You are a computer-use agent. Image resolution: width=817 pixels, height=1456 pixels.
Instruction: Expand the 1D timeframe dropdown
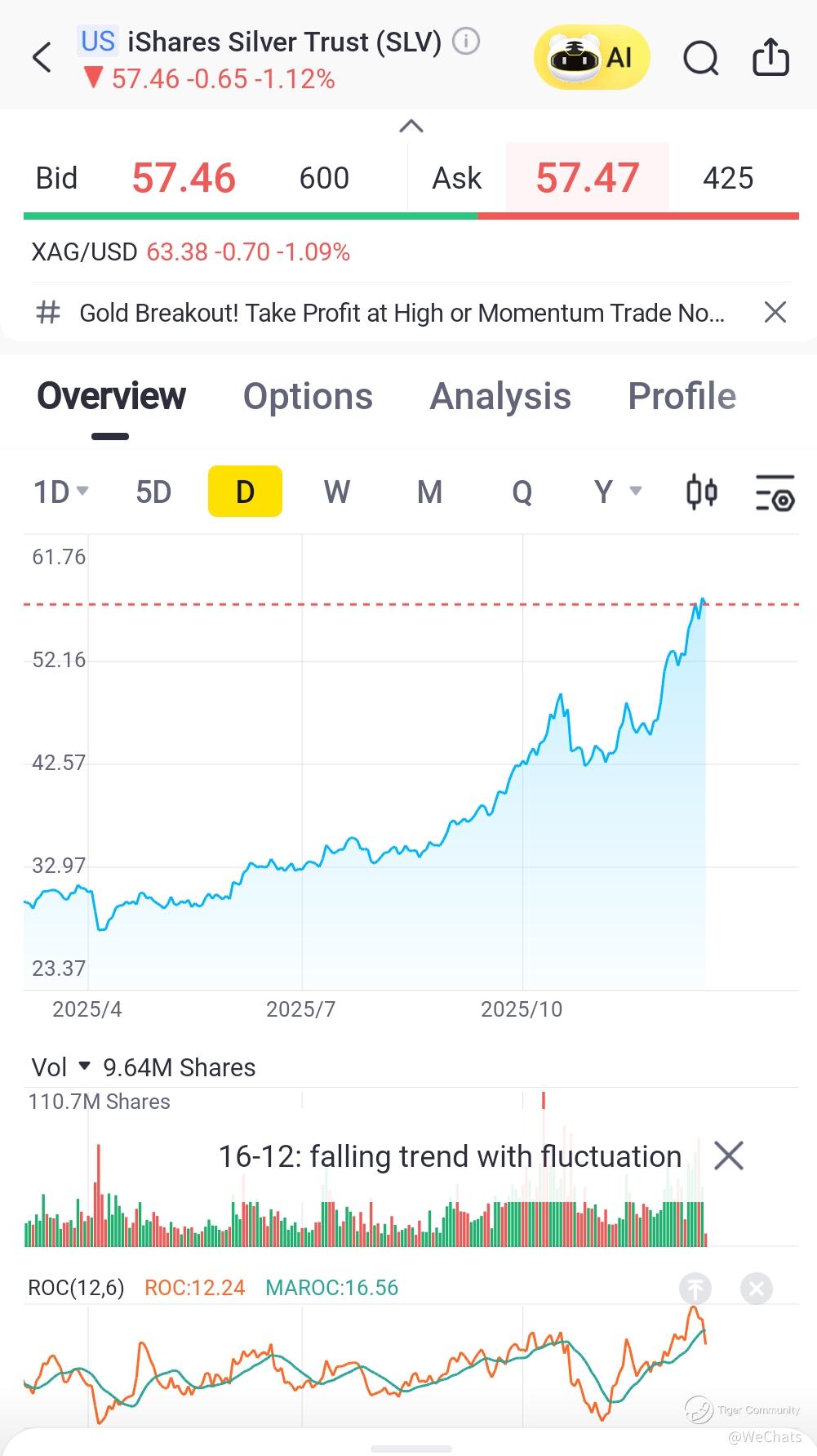[60, 492]
